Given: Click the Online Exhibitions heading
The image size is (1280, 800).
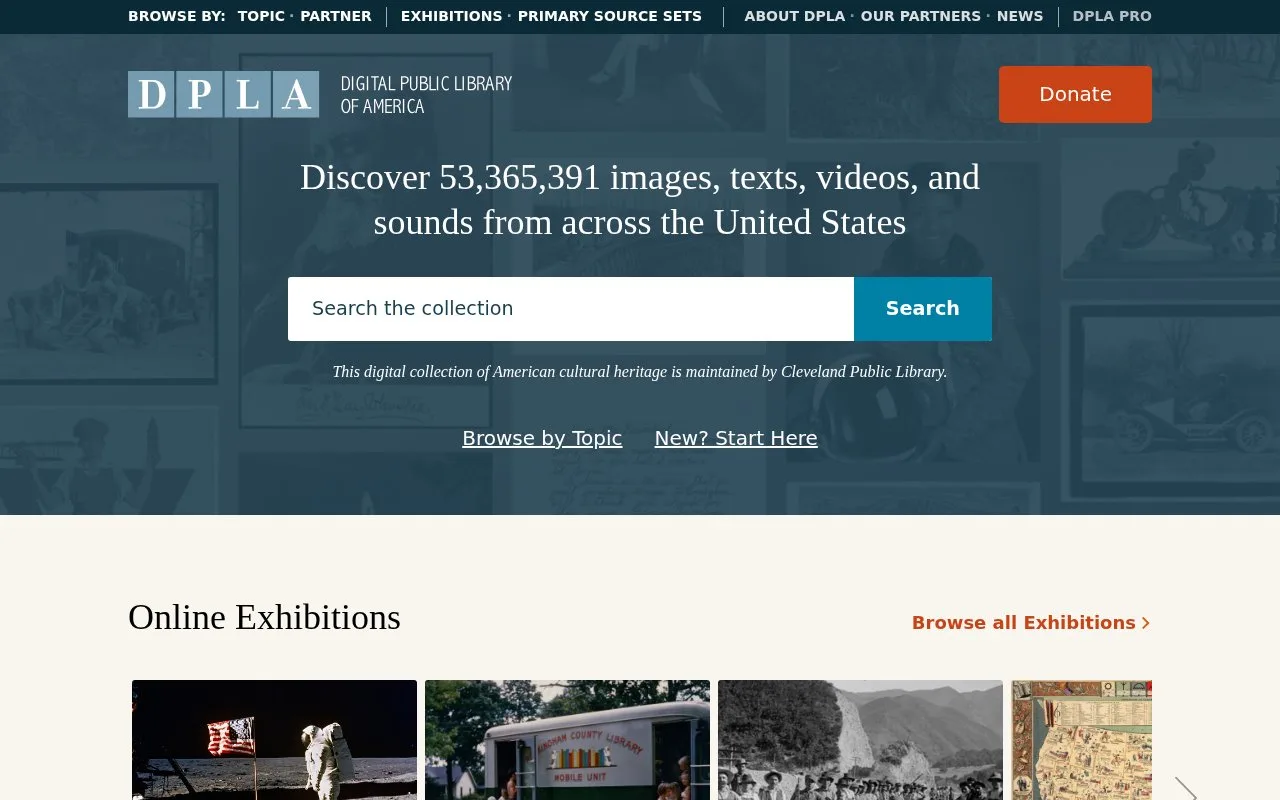Looking at the screenshot, I should (x=264, y=617).
